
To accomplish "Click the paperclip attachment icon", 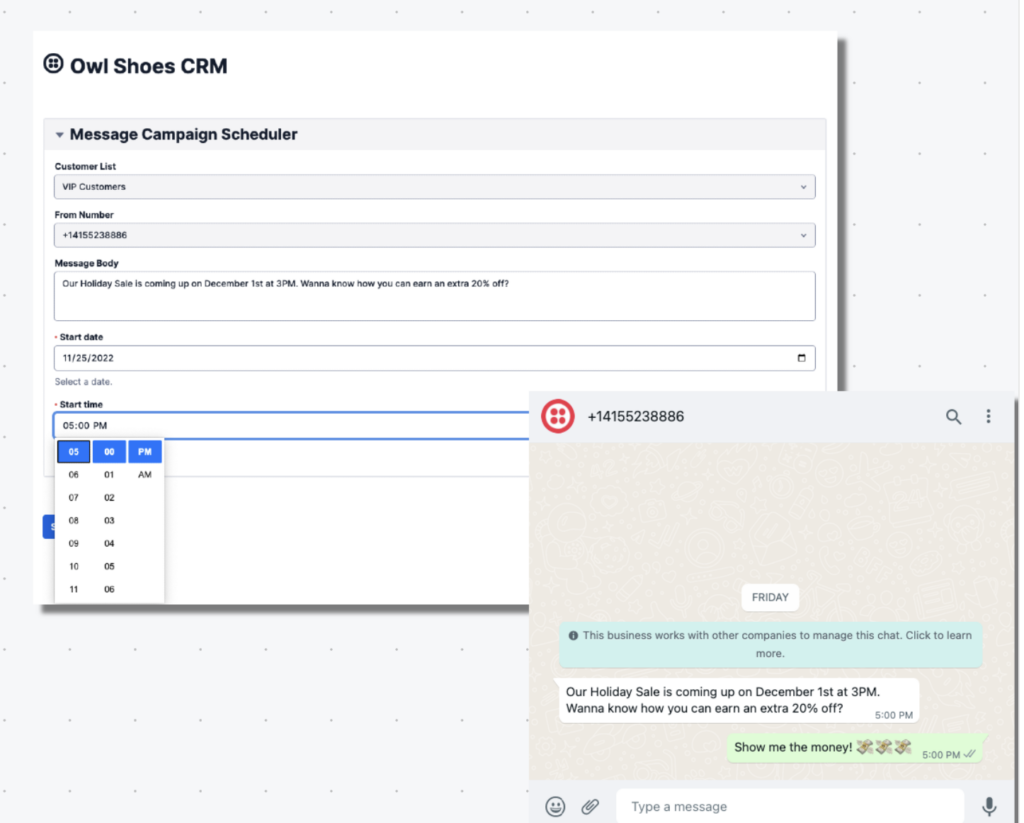I will [x=589, y=806].
